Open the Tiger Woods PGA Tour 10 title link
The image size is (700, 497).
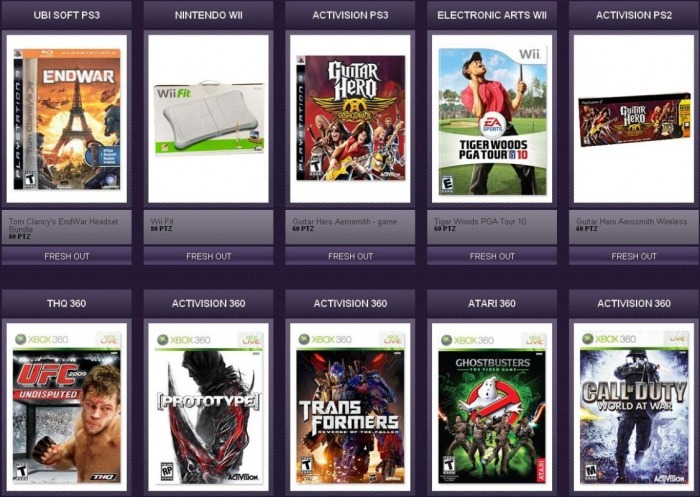(x=480, y=221)
